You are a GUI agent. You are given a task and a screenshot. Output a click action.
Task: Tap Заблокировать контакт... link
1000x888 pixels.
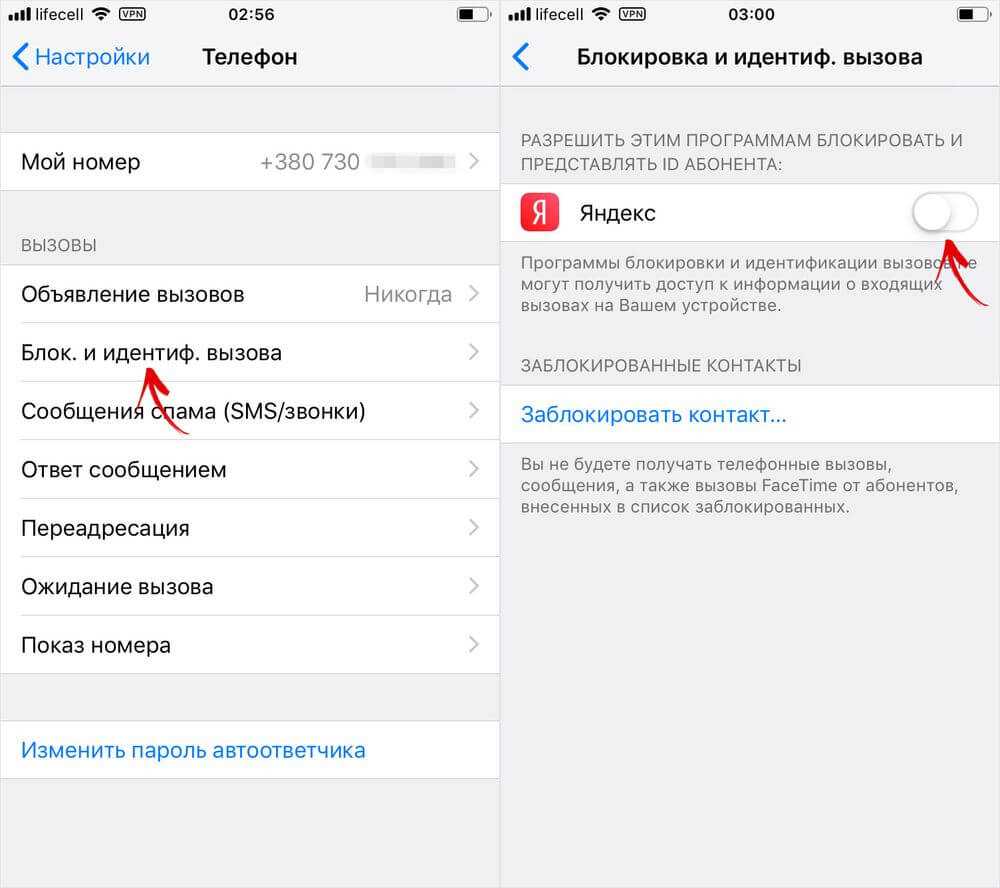[x=654, y=415]
